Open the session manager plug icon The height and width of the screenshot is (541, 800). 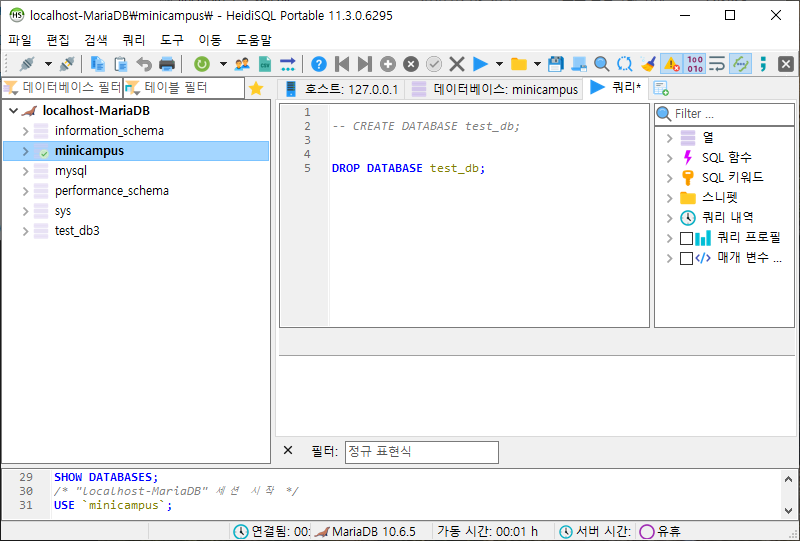(27, 64)
